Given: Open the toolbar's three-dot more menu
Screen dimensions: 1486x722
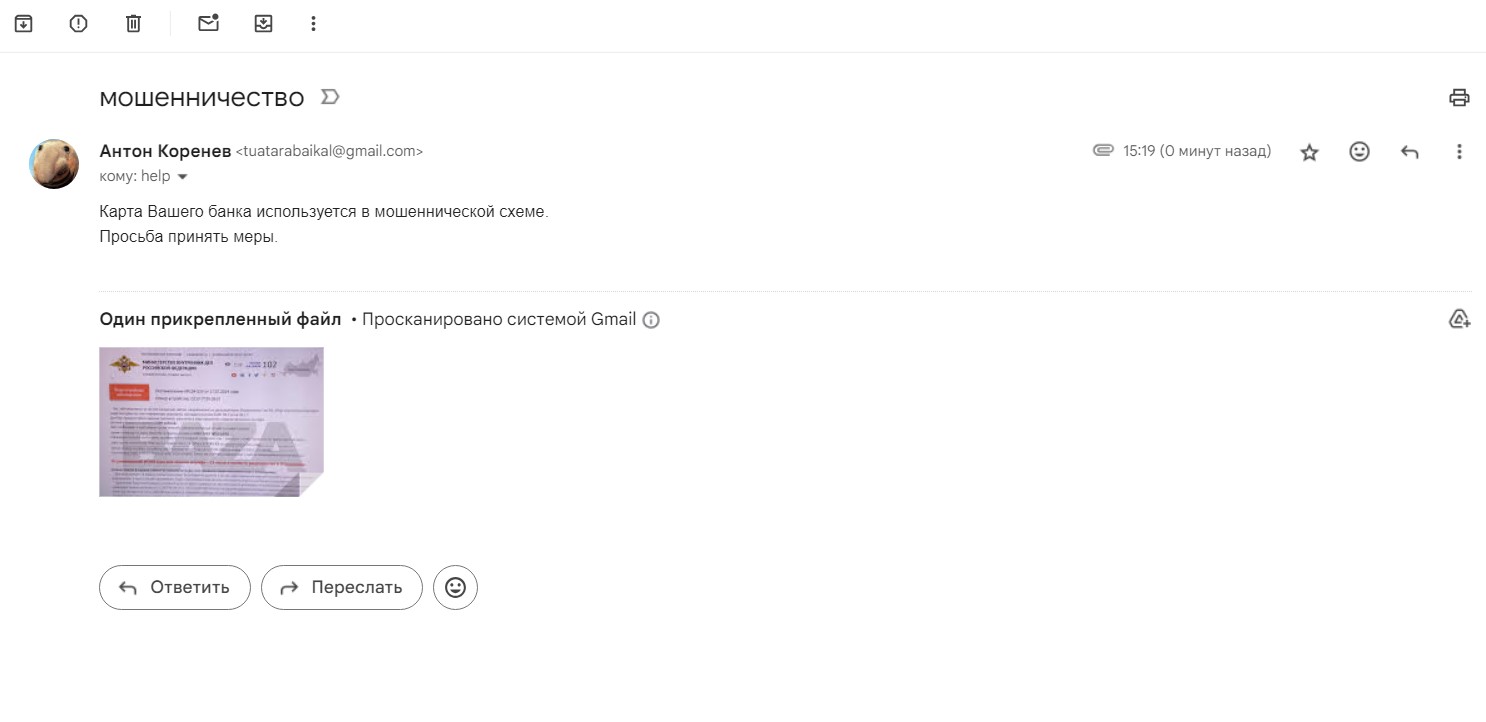Looking at the screenshot, I should 313,23.
